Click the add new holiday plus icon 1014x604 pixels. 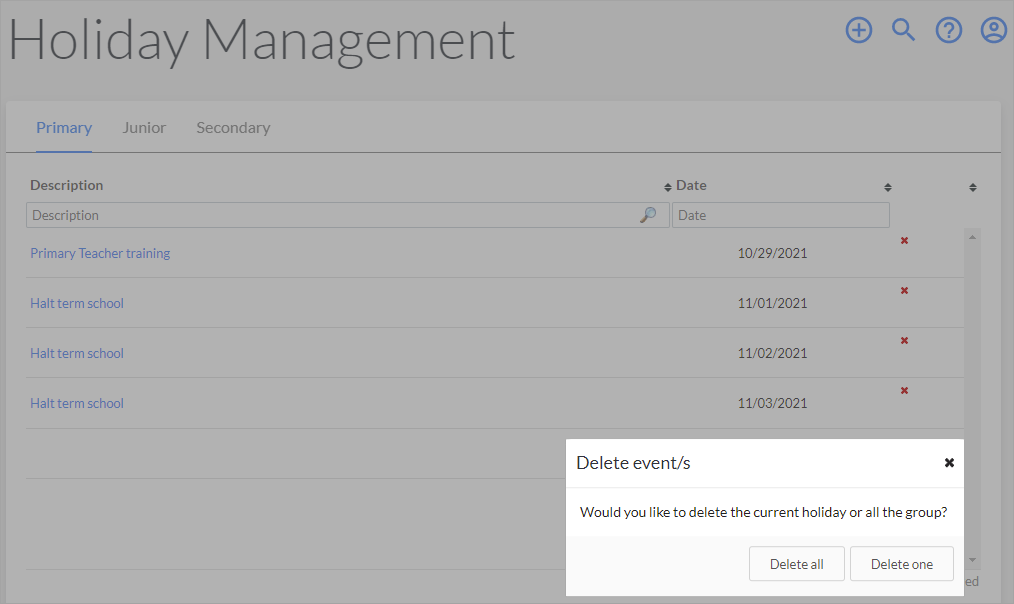(x=859, y=30)
